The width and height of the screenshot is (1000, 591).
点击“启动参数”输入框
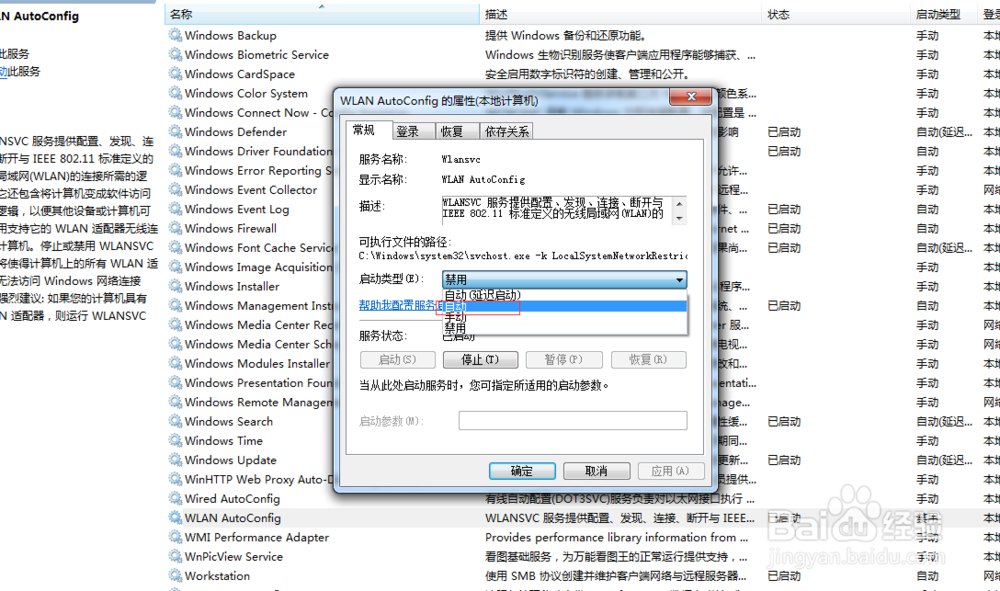pos(573,420)
